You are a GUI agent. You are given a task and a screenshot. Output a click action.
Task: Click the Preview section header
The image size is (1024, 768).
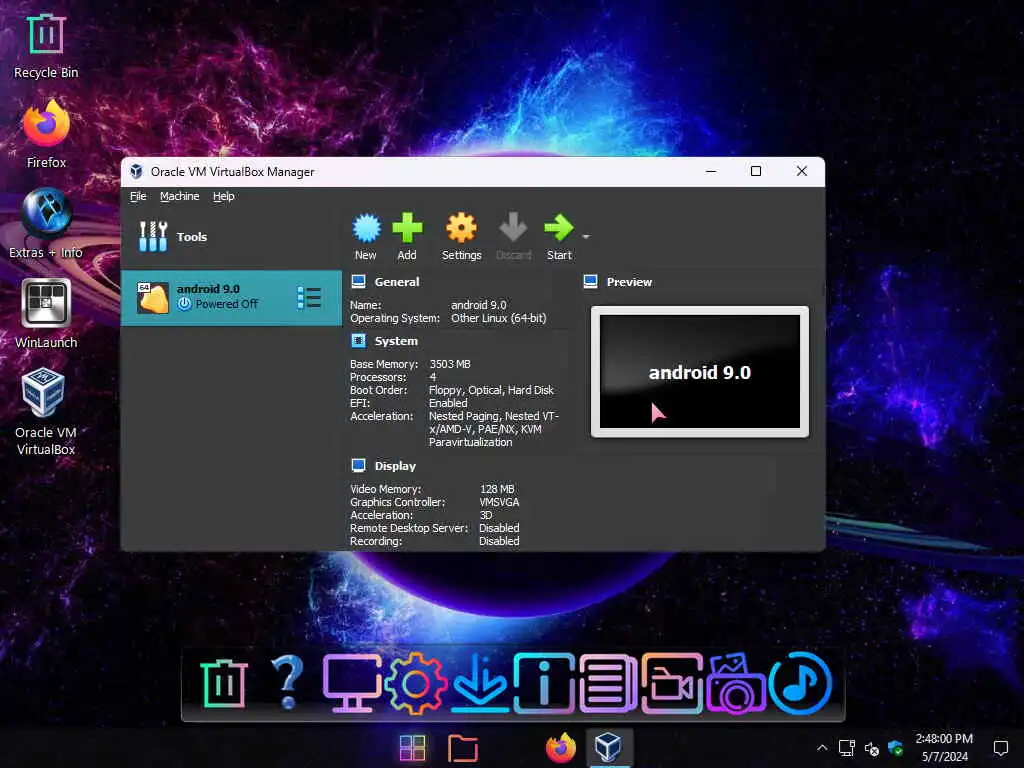coord(629,282)
